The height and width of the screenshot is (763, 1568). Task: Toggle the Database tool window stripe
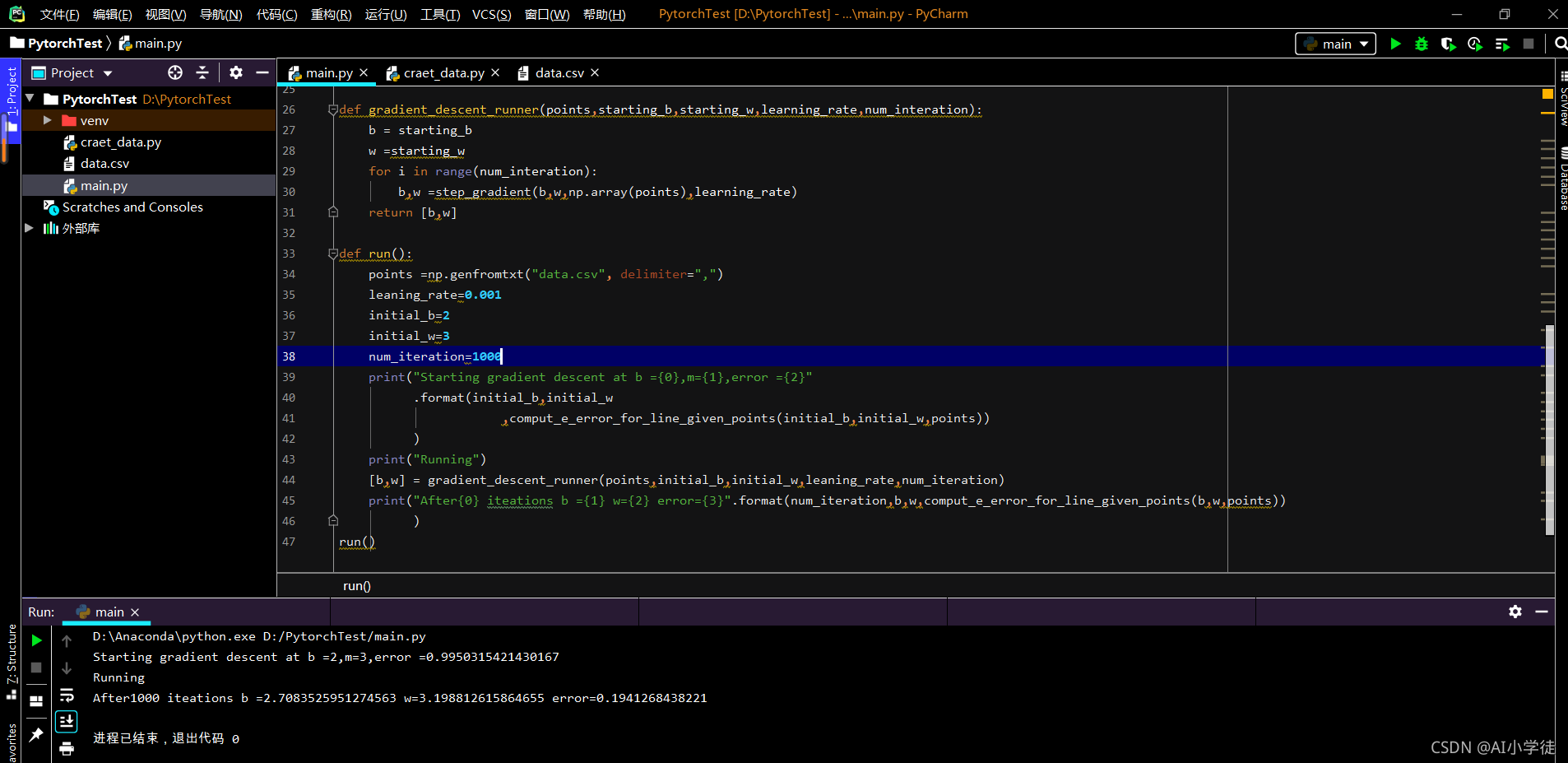(1562, 179)
